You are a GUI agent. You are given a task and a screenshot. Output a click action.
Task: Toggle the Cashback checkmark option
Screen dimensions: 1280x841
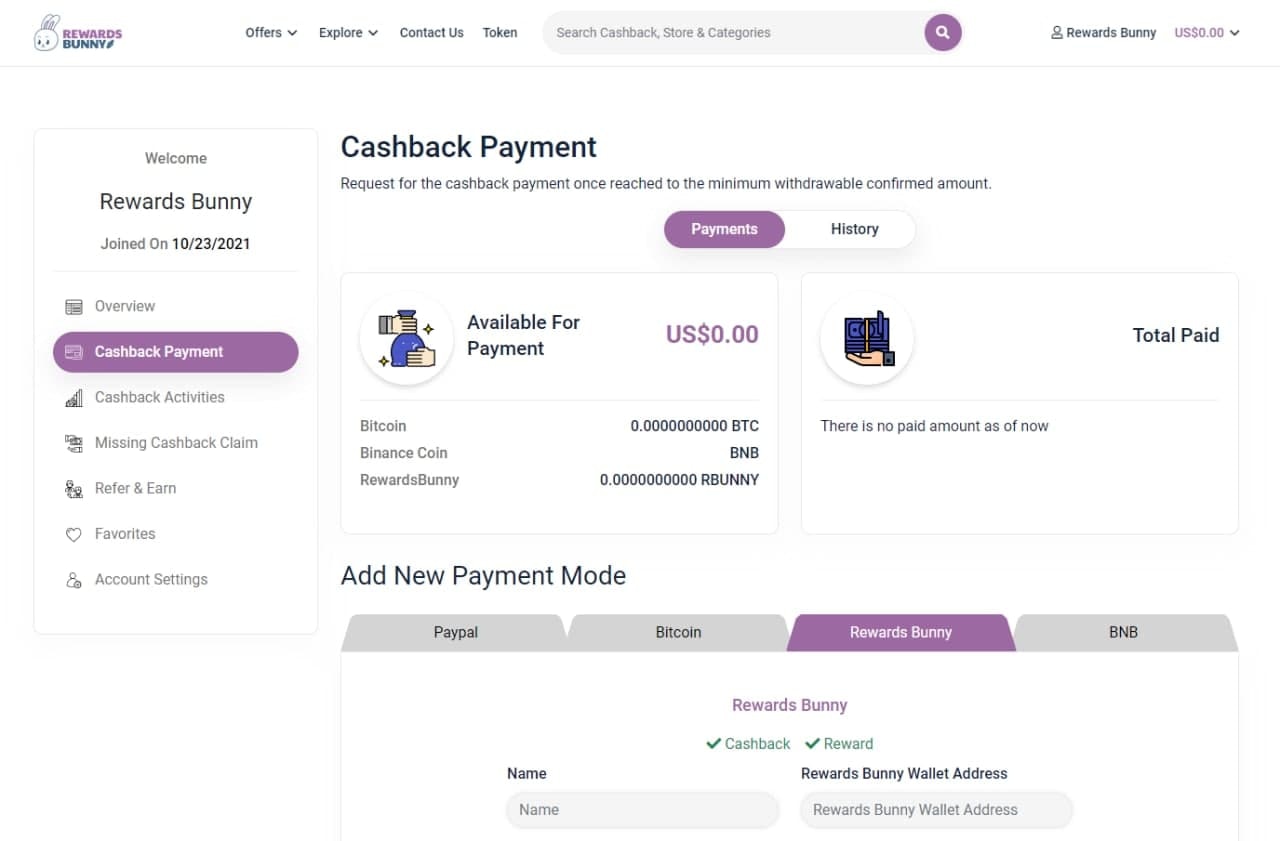tap(747, 743)
